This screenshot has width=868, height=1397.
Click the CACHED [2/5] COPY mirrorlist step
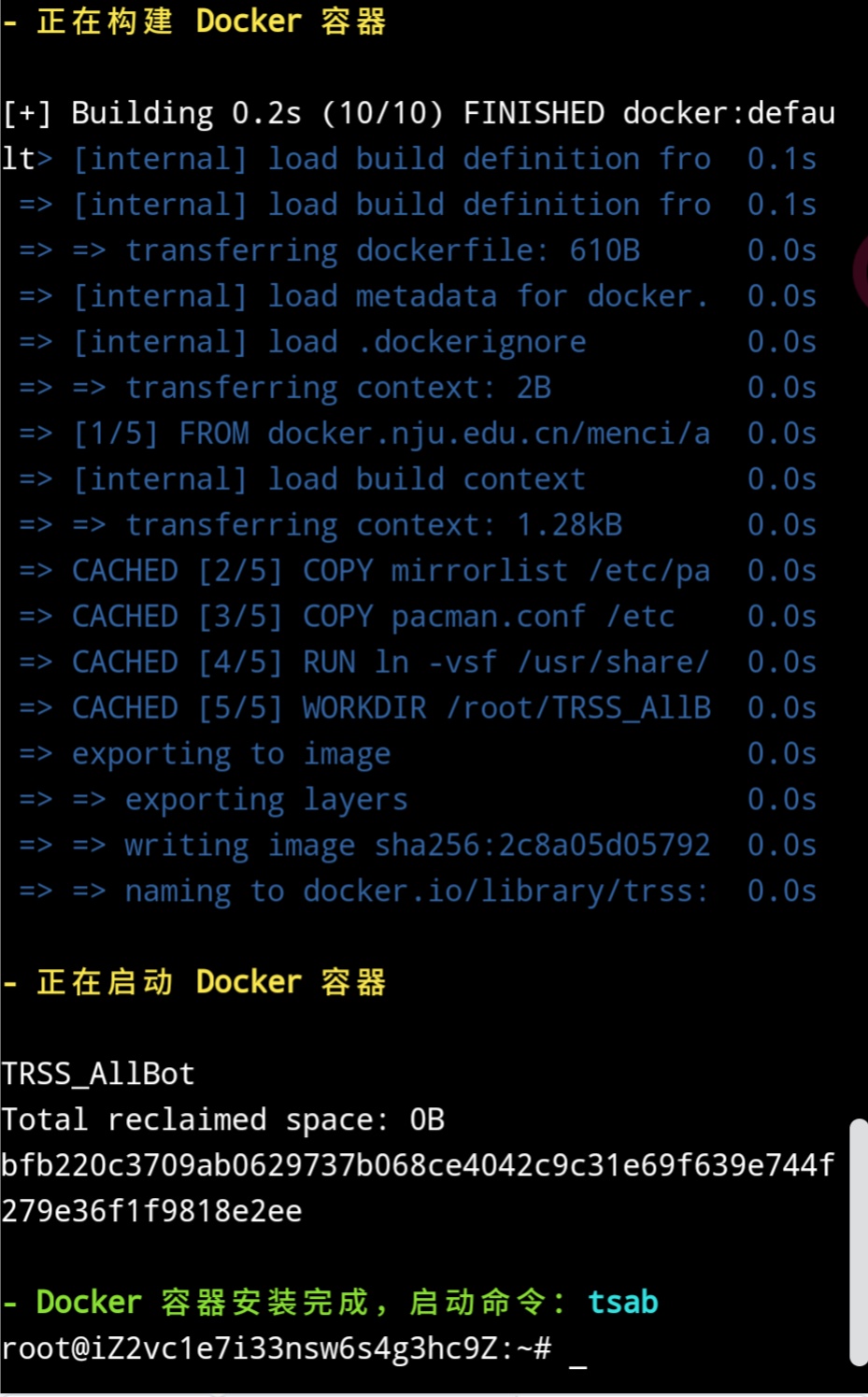tap(391, 571)
